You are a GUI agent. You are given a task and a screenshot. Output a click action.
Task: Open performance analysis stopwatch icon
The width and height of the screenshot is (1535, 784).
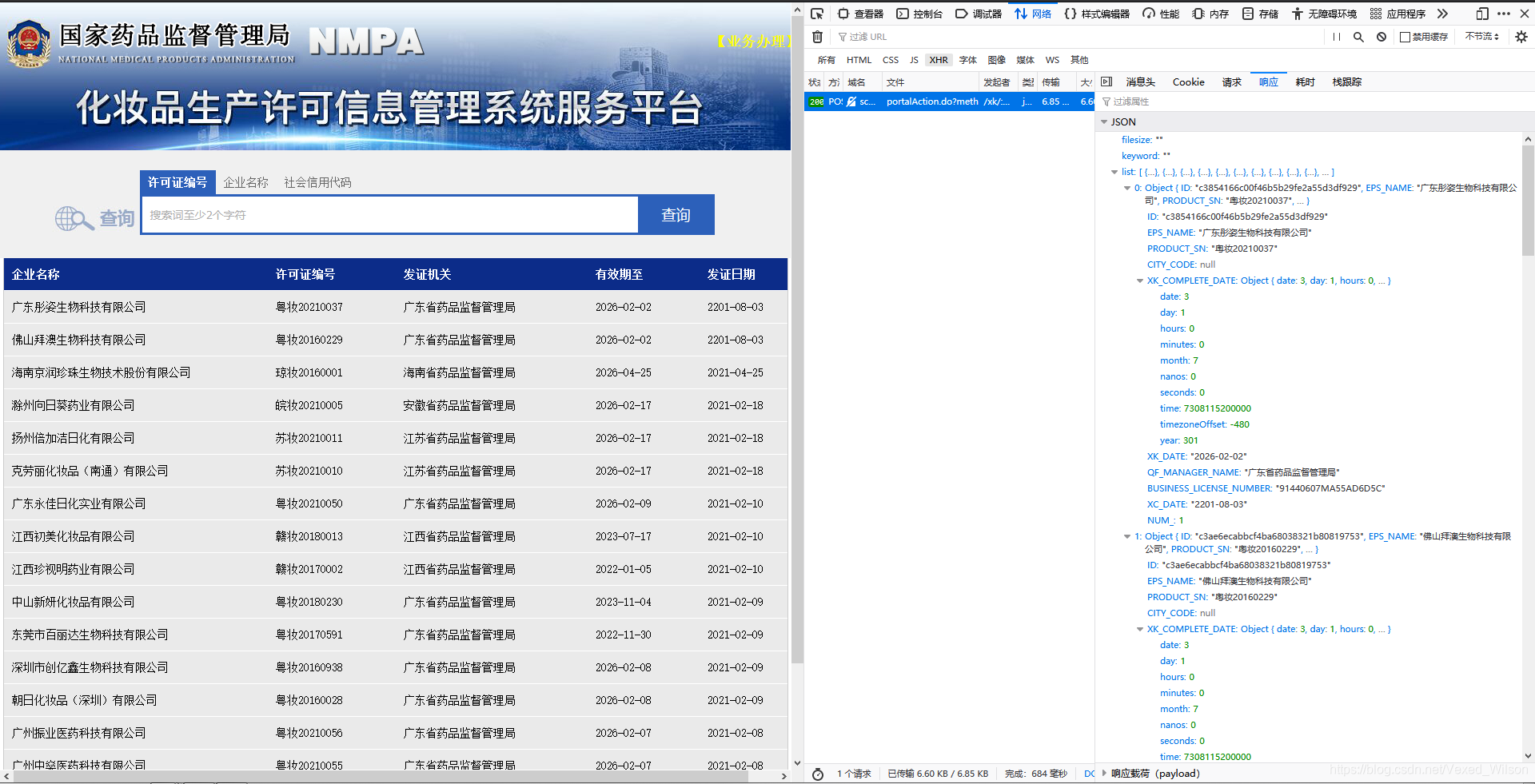817,774
